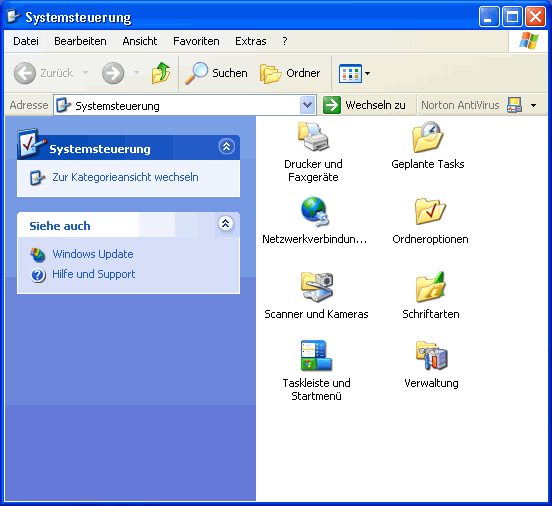Viewport: 552px width, 506px height.
Task: Open the Norton AntiVirus dropdown arrow
Action: coord(533,105)
